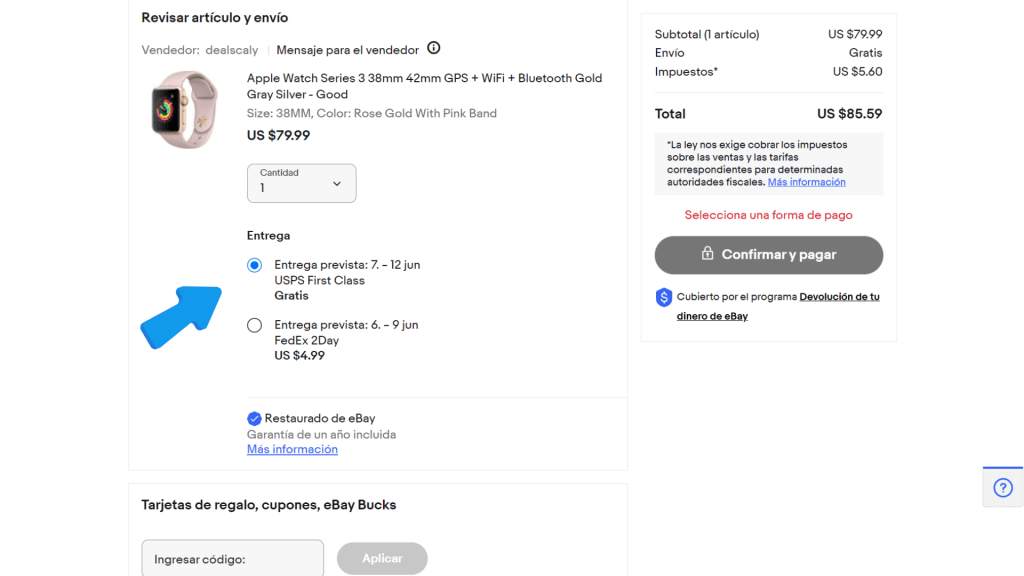
Task: Select USPS First Class free delivery option
Action: click(x=255, y=265)
